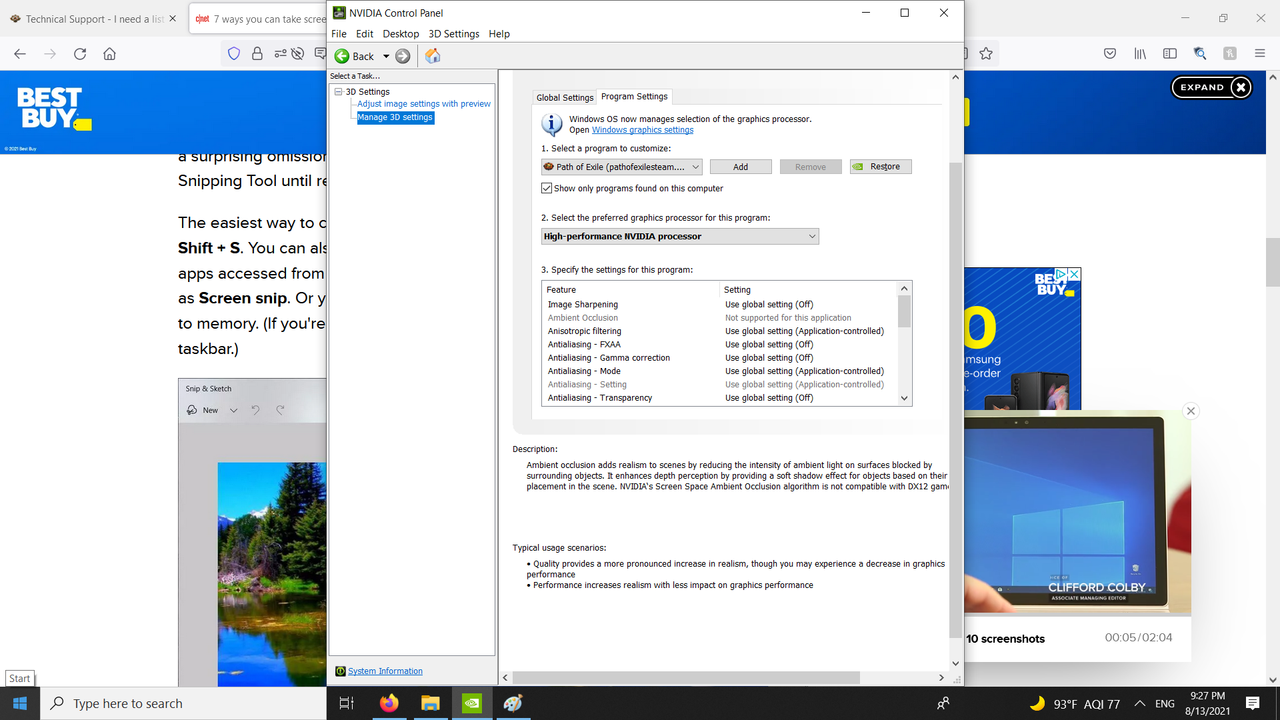The image size is (1280, 720).
Task: Open the Edit menu
Action: pos(365,34)
